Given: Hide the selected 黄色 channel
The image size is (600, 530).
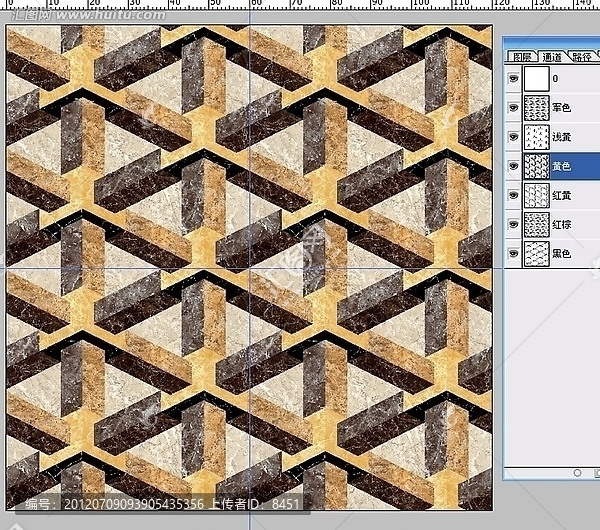Looking at the screenshot, I should tap(513, 166).
